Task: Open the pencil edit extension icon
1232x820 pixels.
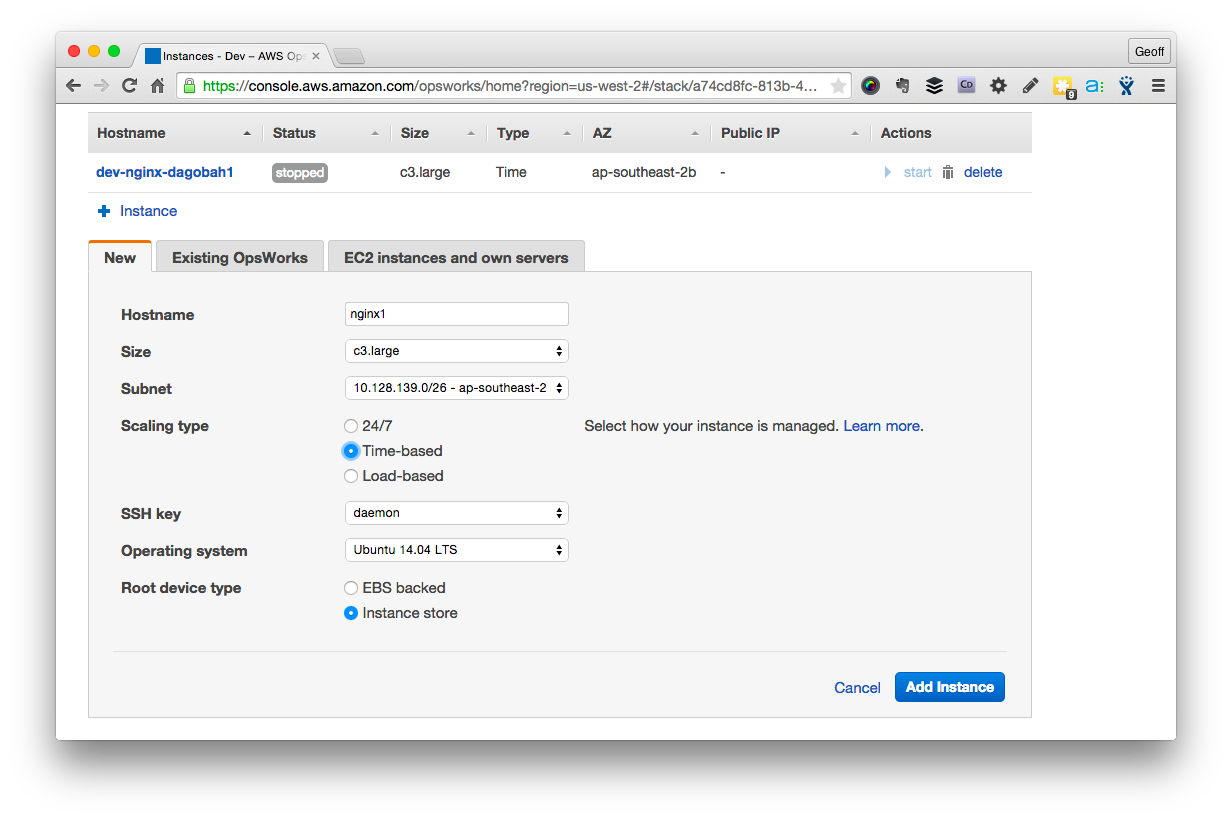Action: [x=1030, y=86]
